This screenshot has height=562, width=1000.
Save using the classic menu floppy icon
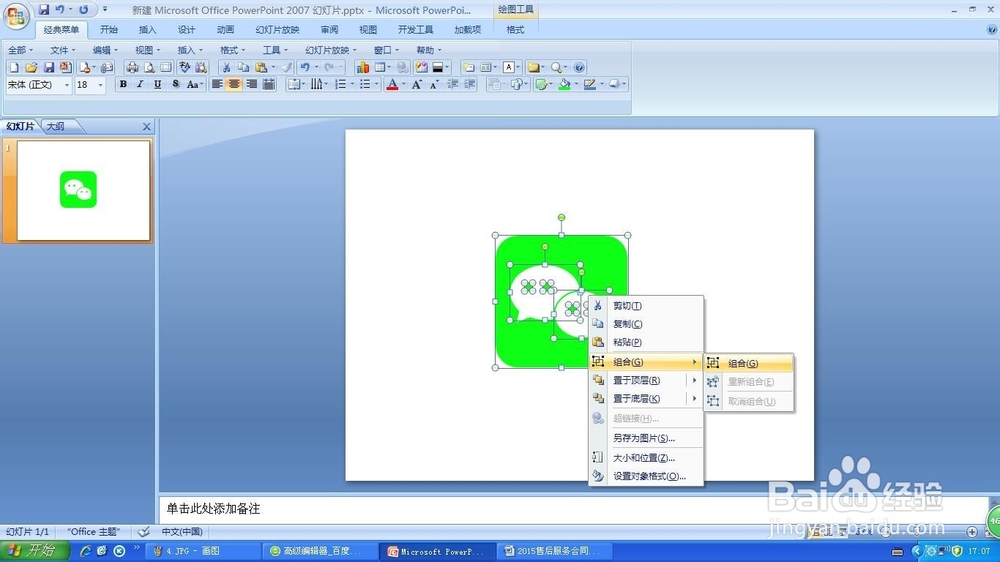pyautogui.click(x=48, y=67)
